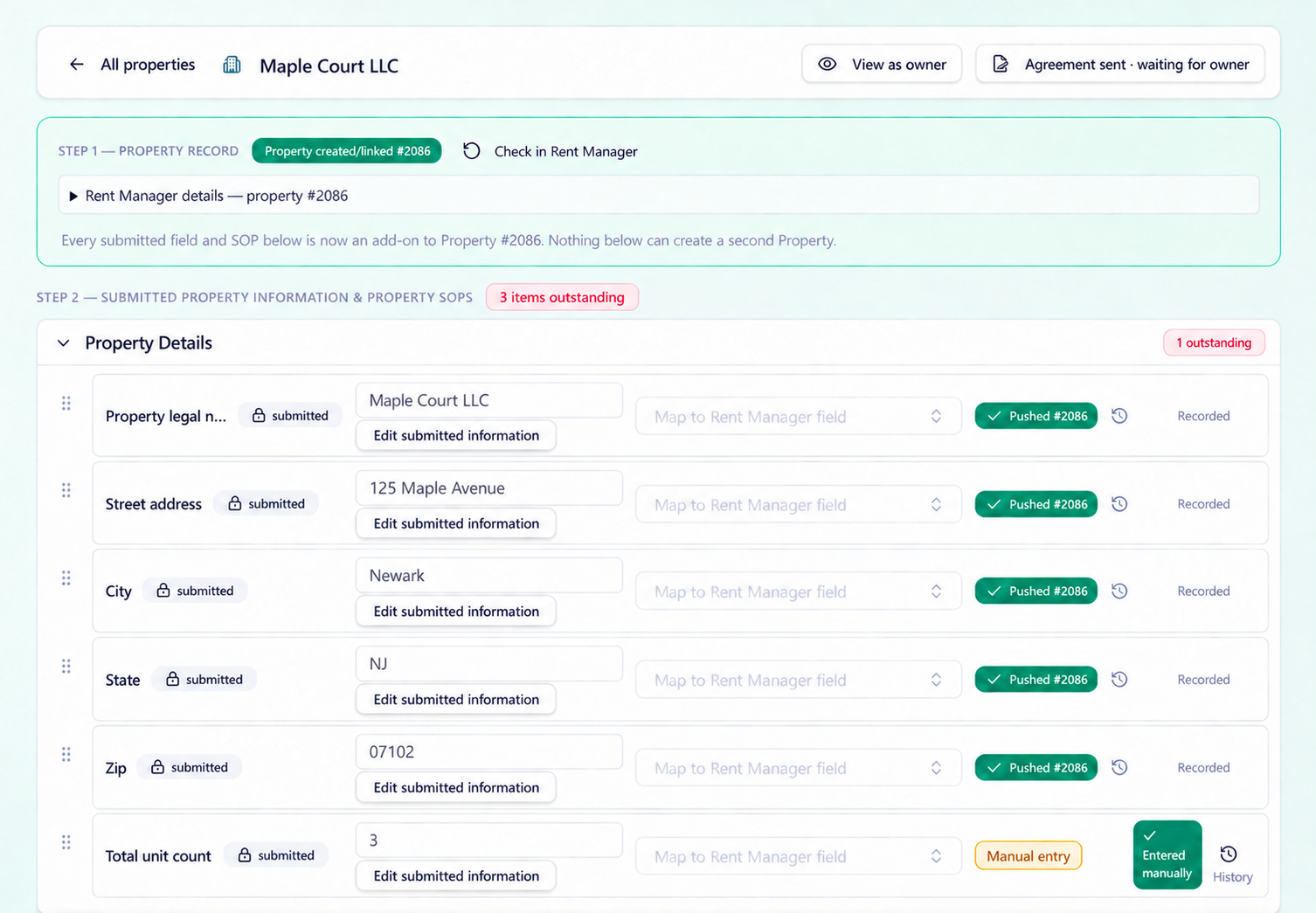Click the 07102 zip value field
Viewport: 1316px width, 913px height.
click(x=489, y=752)
